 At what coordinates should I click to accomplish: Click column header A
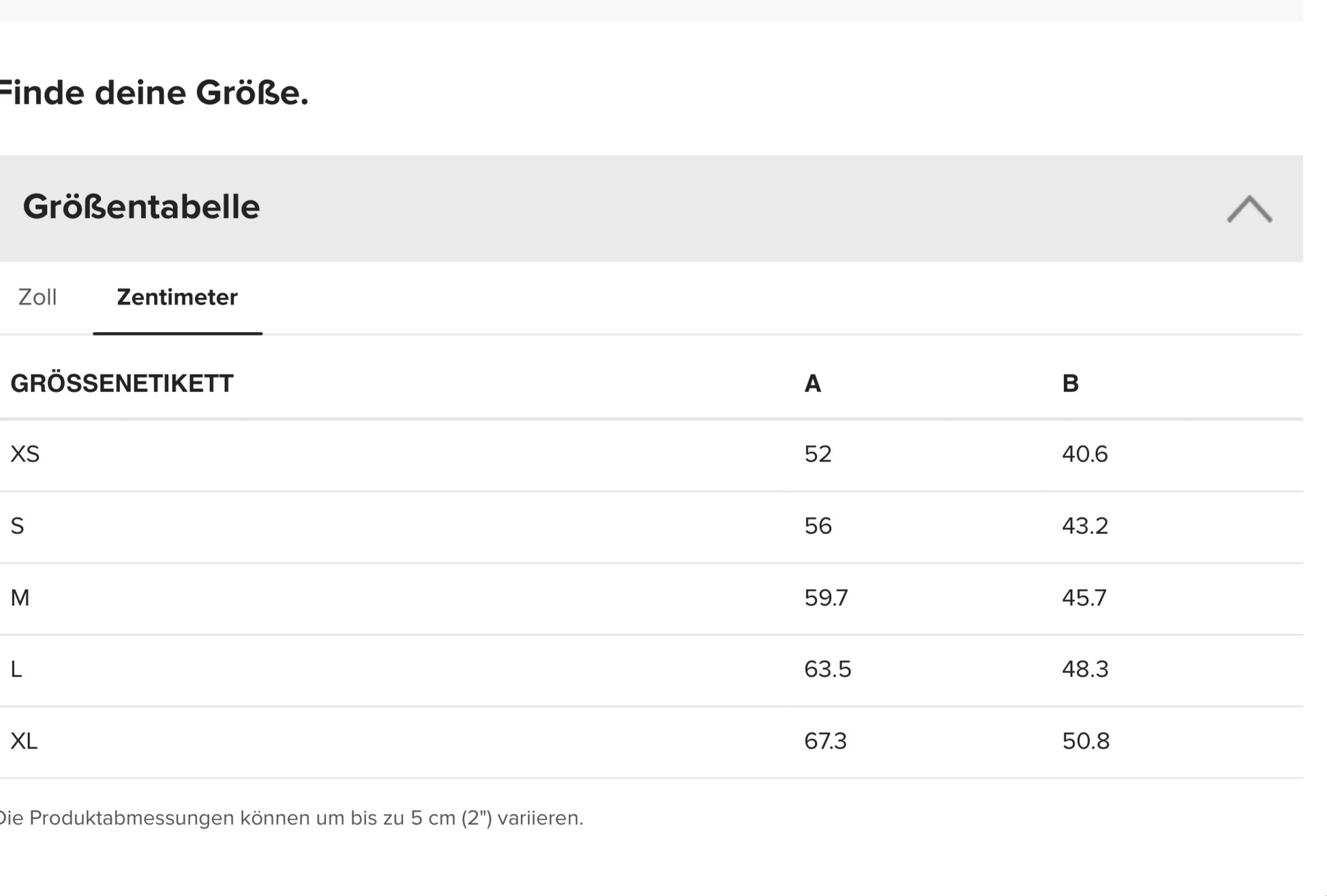click(813, 384)
